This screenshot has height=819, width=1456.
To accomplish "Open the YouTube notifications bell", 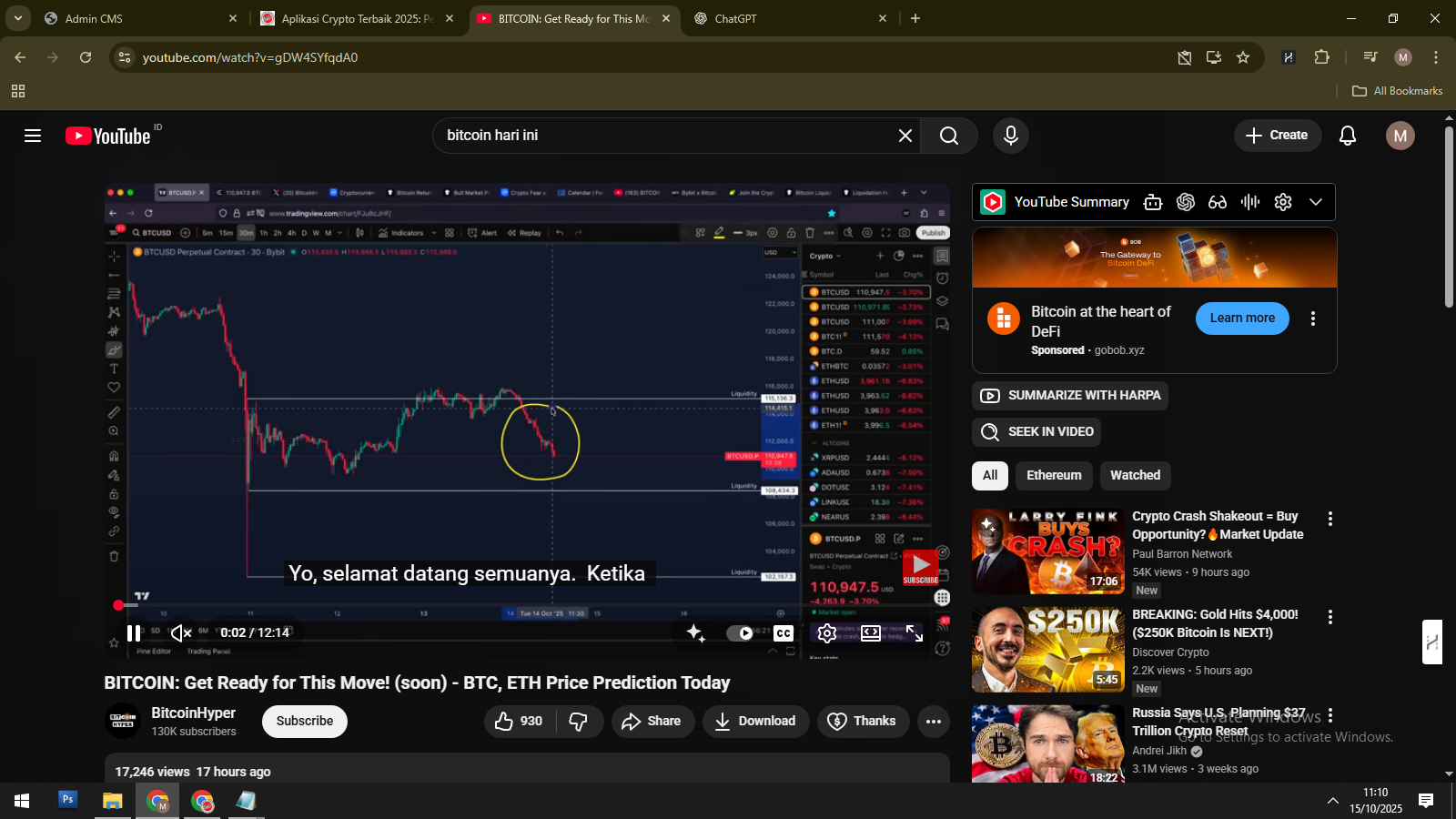I will [x=1347, y=136].
